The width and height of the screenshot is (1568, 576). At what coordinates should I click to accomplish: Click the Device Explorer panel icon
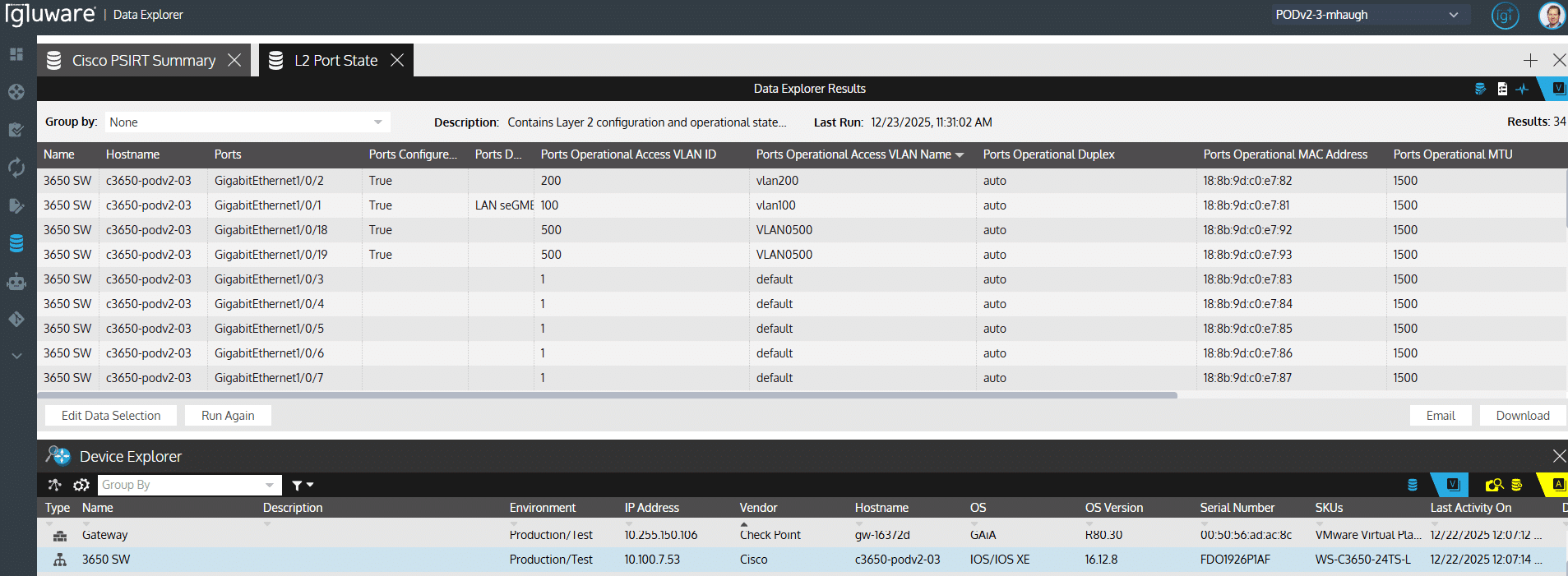[x=58, y=455]
